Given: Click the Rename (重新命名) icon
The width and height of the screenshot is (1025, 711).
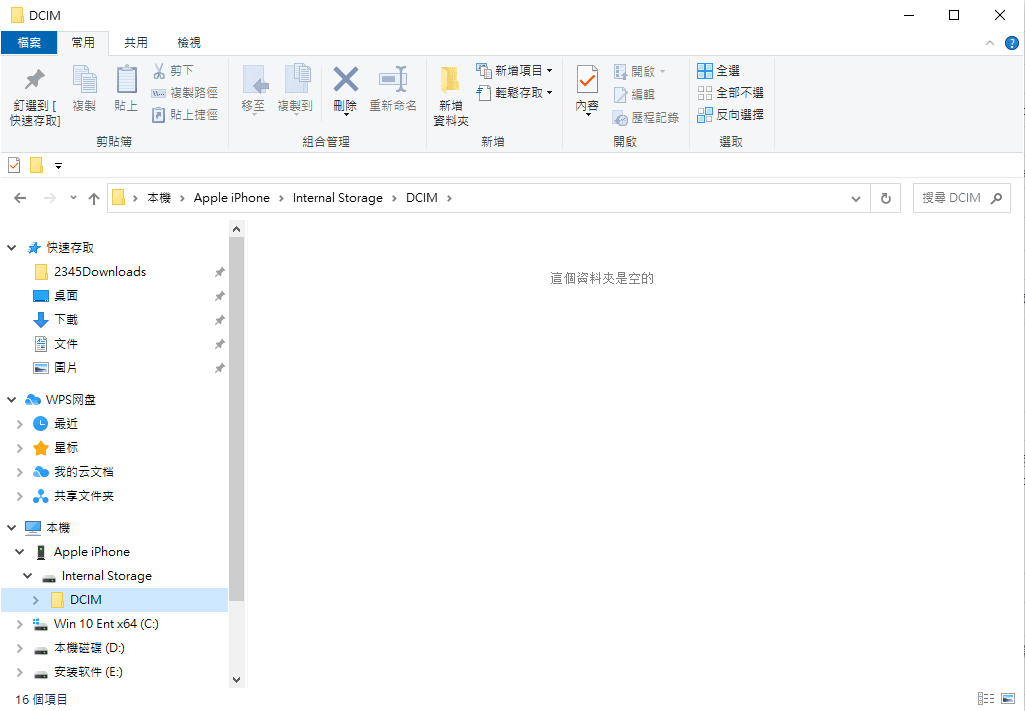Looking at the screenshot, I should point(392,80).
